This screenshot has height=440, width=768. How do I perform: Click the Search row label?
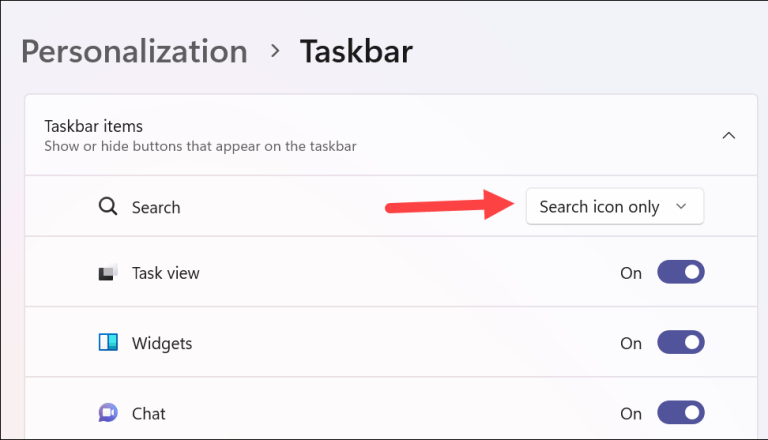coord(156,207)
